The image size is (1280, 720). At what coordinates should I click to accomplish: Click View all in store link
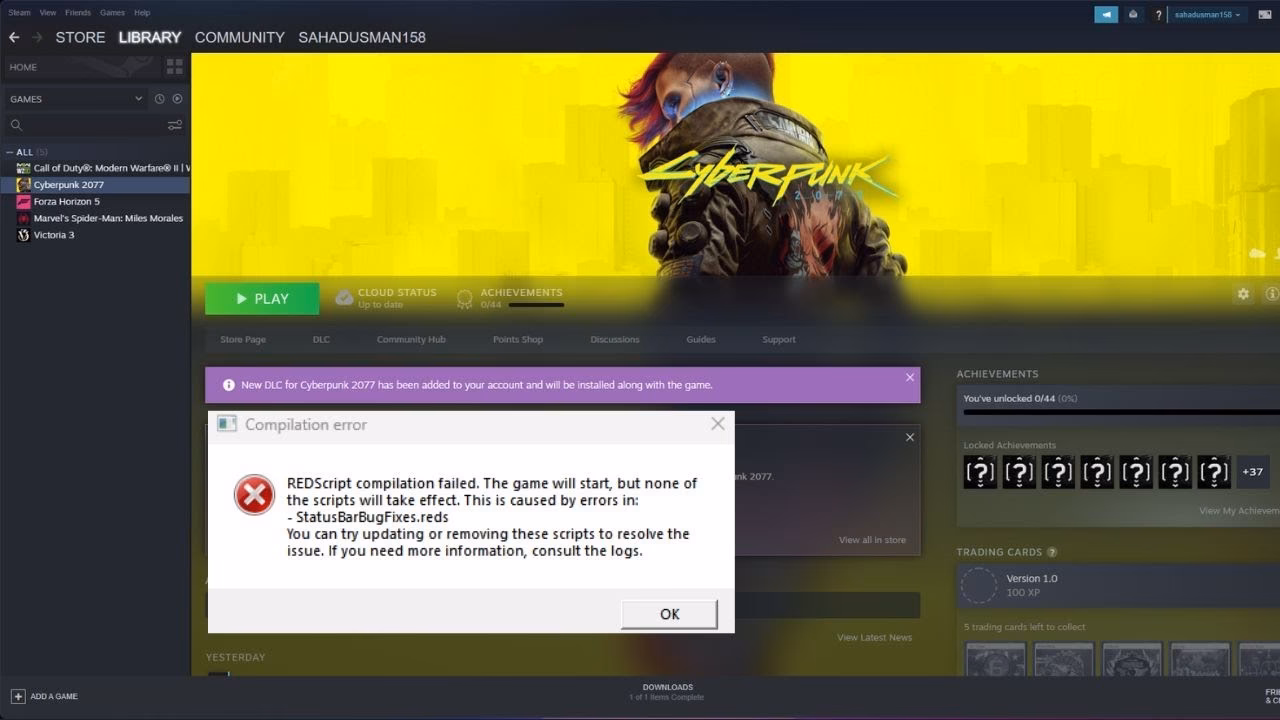[x=872, y=540]
